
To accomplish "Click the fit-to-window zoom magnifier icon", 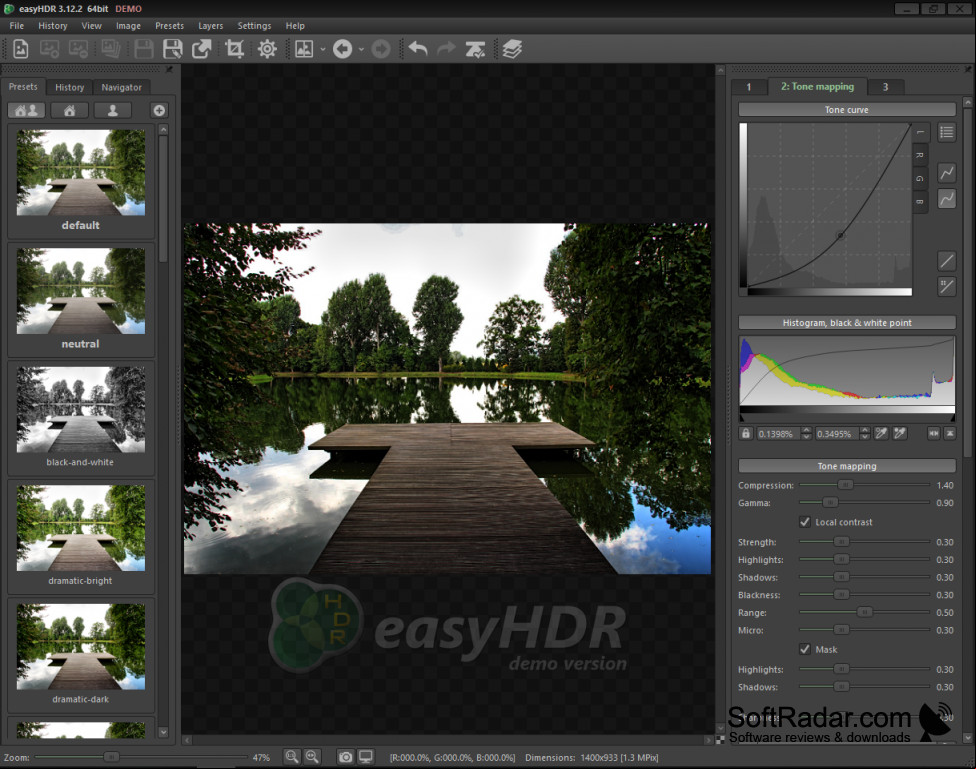I will click(312, 757).
